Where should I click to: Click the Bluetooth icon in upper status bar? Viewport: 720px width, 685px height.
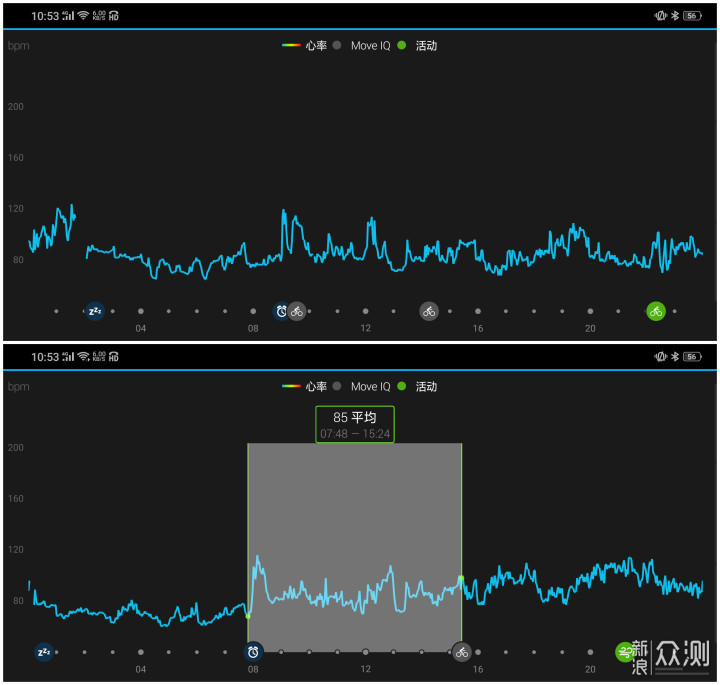point(675,16)
